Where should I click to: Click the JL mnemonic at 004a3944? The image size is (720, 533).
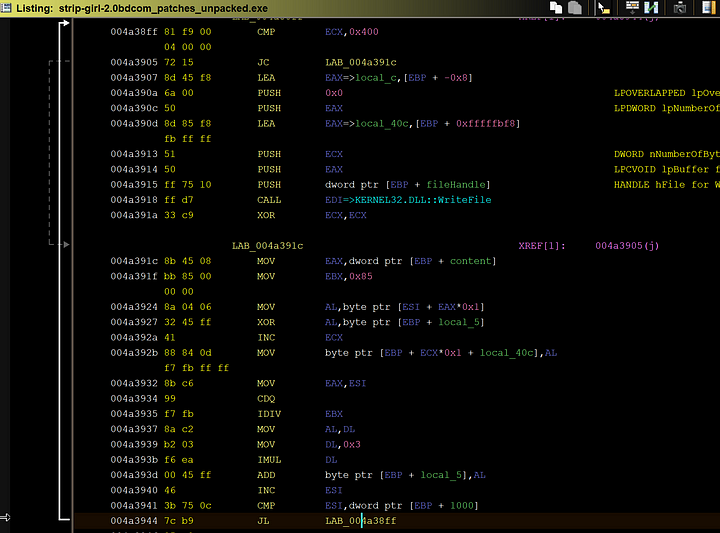[263, 521]
